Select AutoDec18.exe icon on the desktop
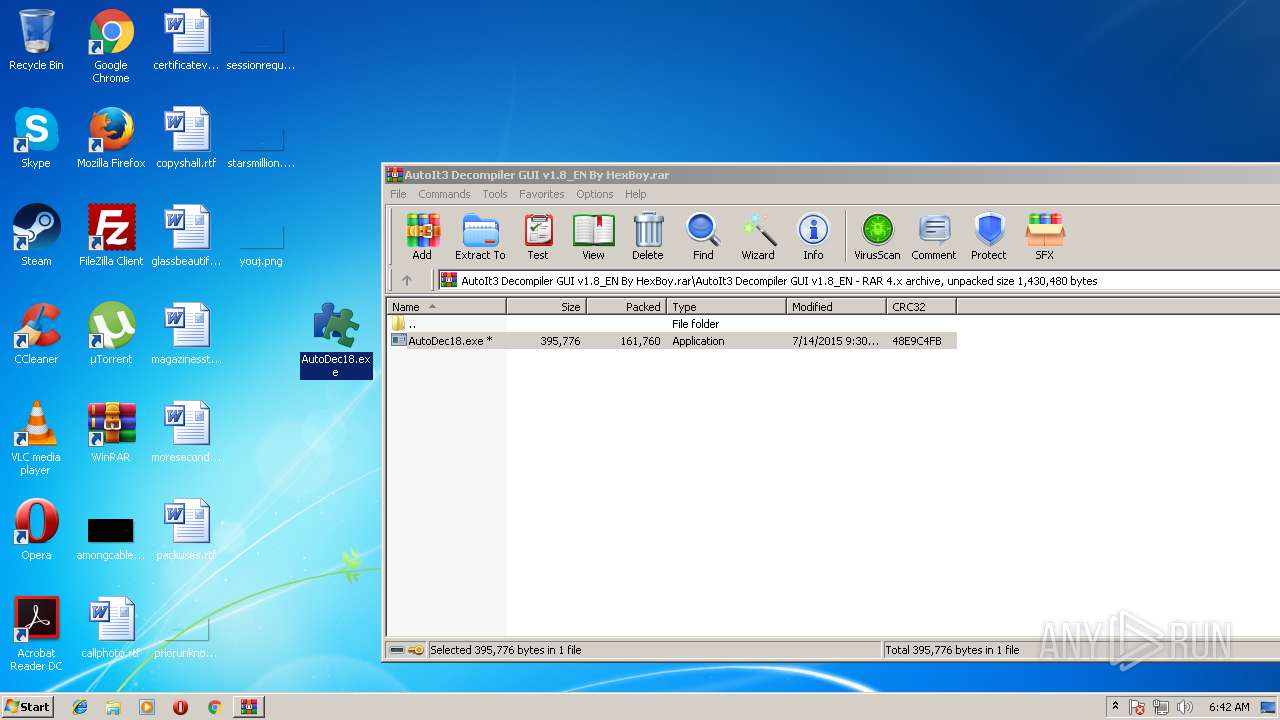 click(336, 340)
